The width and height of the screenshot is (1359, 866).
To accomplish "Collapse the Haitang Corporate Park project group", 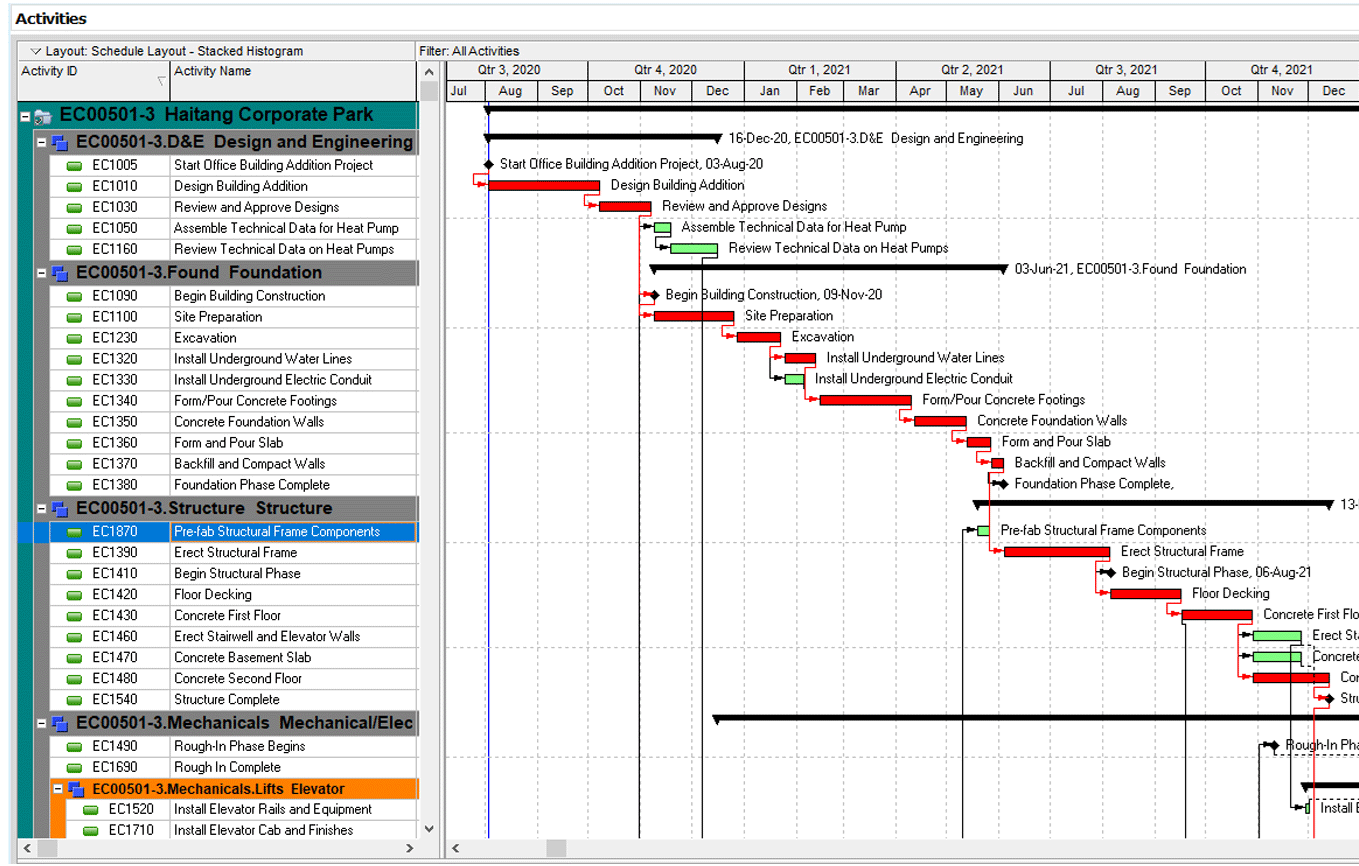I will coord(25,116).
